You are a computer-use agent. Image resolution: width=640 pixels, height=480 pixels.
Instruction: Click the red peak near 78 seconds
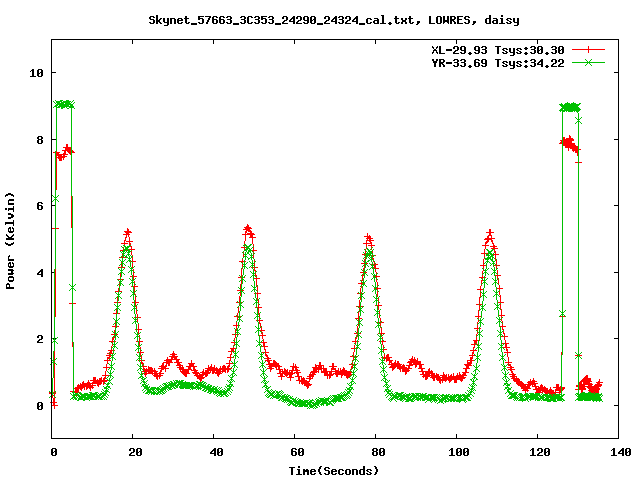[x=369, y=238]
